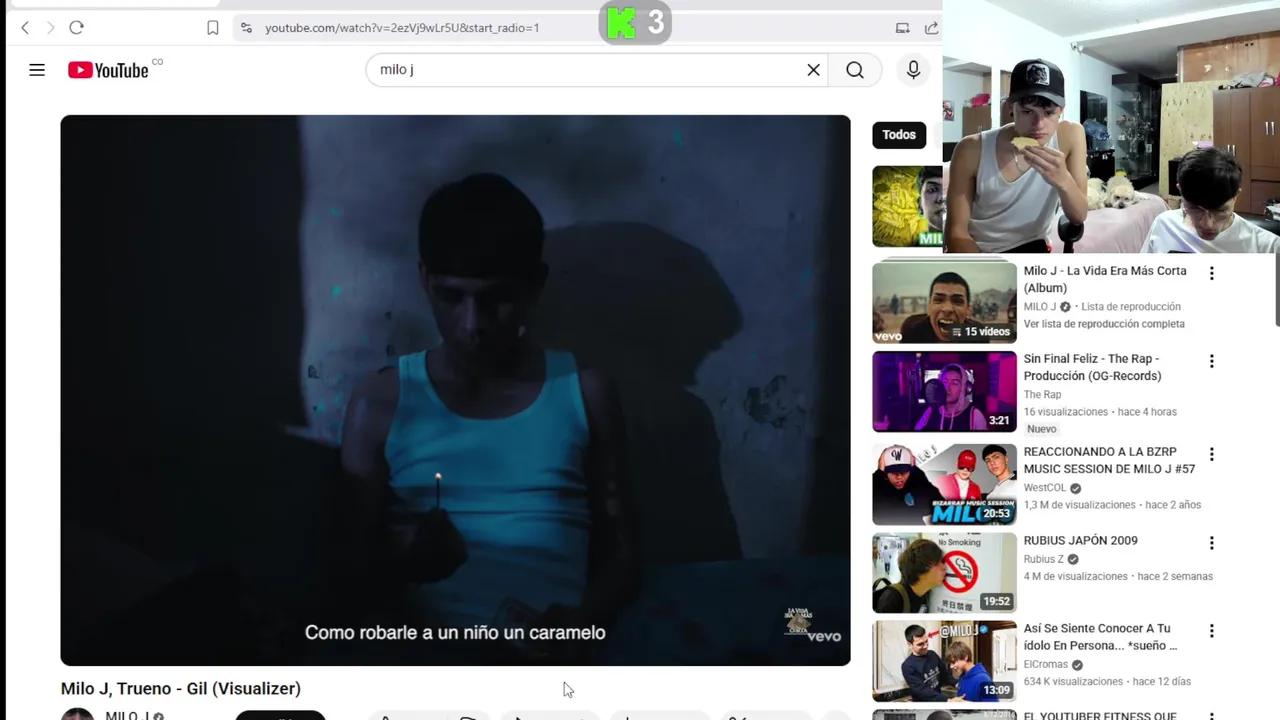Screen dimensions: 1280x720
Task: Go back in browser history
Action: (25, 28)
